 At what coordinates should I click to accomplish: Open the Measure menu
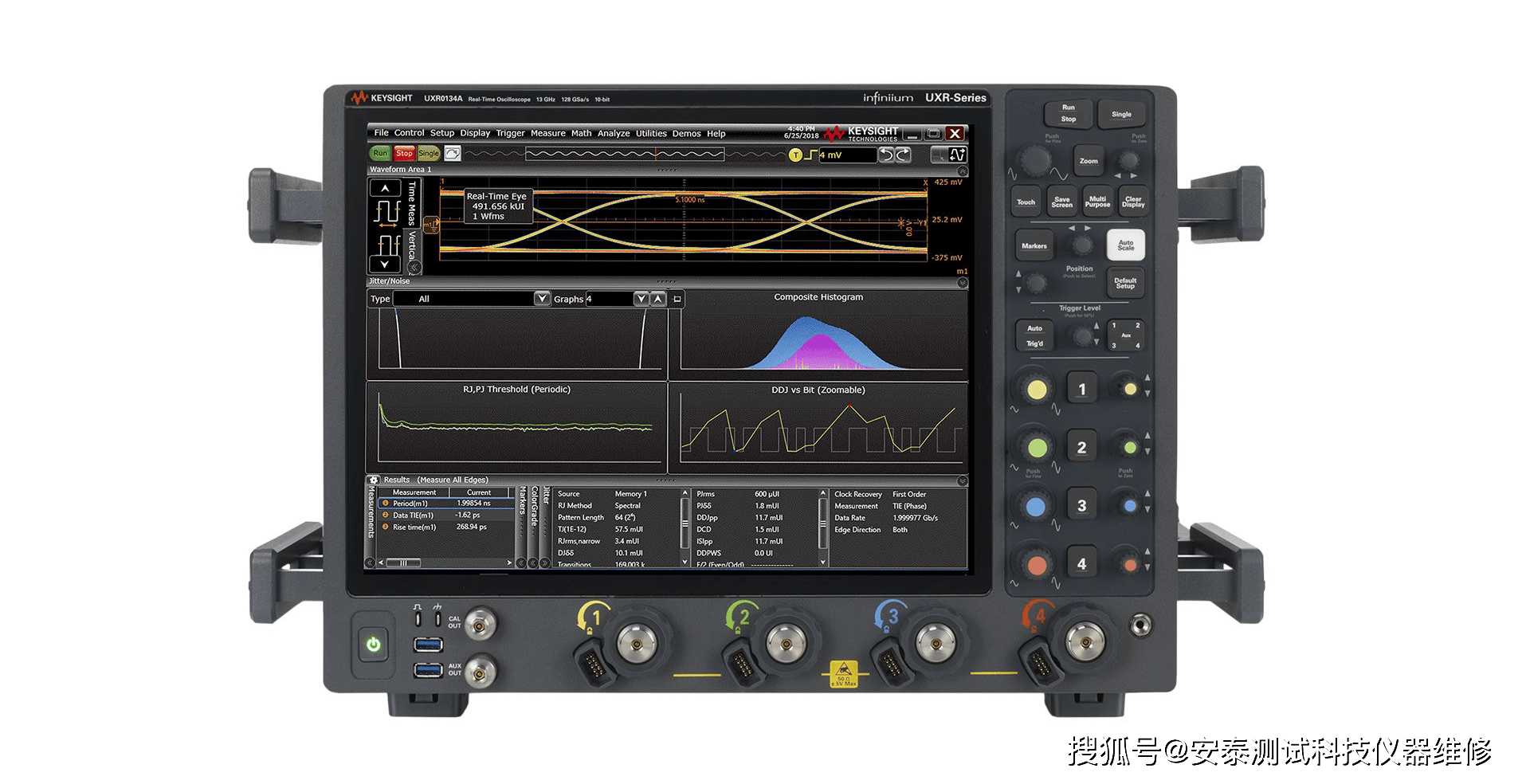[548, 133]
